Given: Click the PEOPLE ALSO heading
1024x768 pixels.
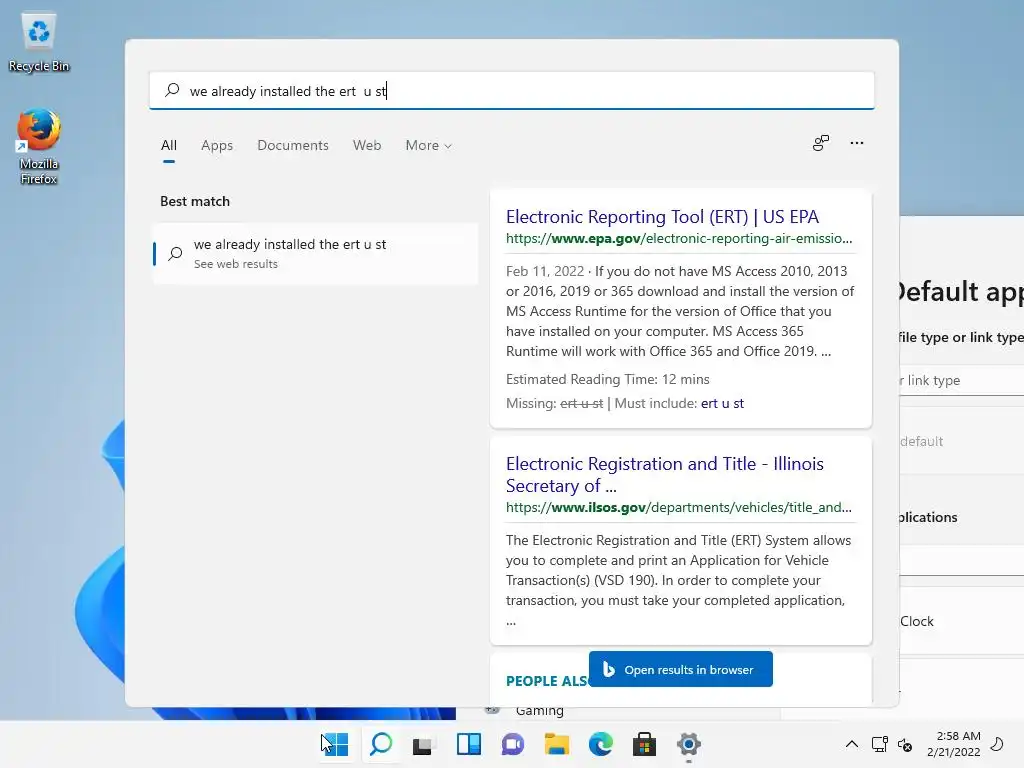Looking at the screenshot, I should click(x=547, y=680).
